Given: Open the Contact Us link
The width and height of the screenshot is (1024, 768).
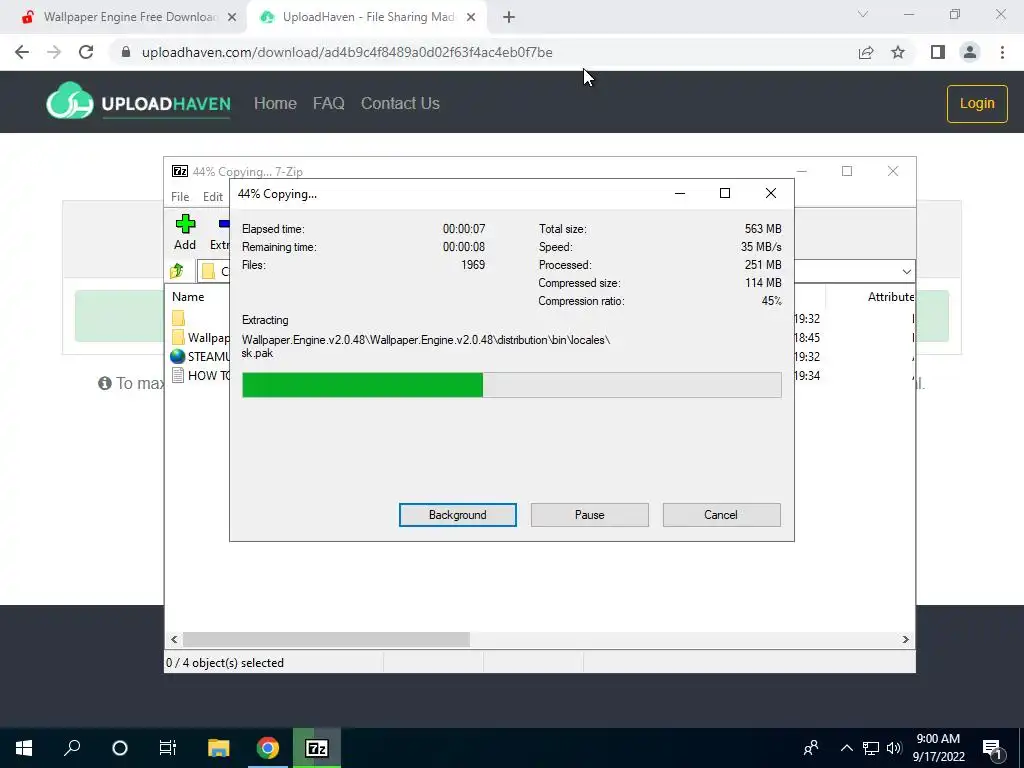Looking at the screenshot, I should click(400, 103).
